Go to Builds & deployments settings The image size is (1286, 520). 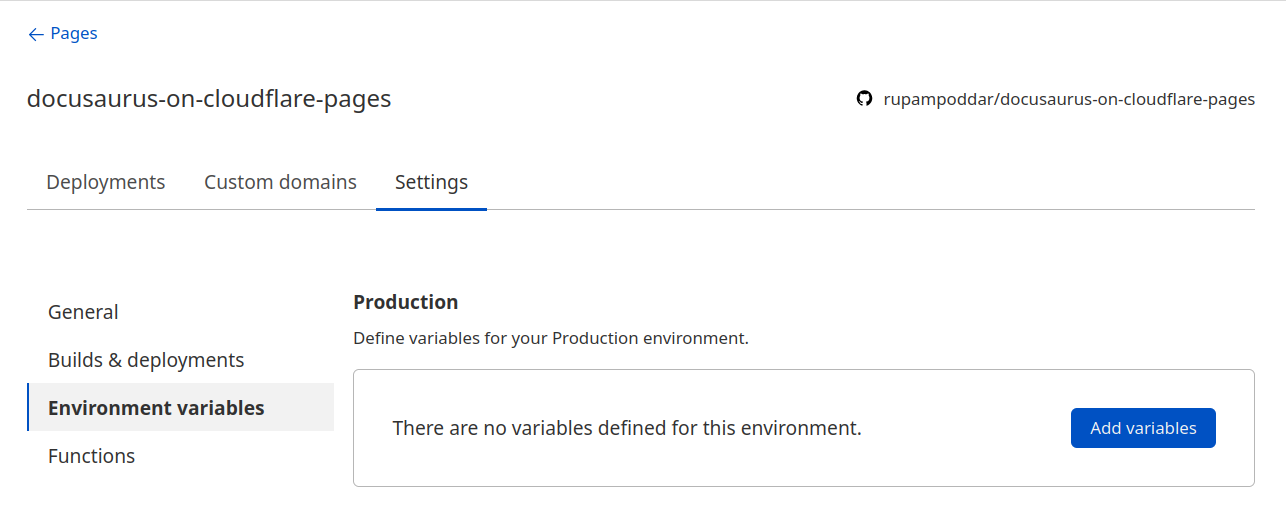click(146, 360)
